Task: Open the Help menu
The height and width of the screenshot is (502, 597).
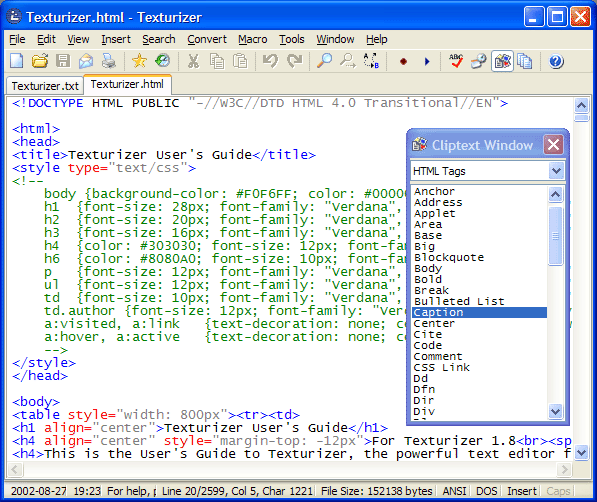Action: click(377, 39)
